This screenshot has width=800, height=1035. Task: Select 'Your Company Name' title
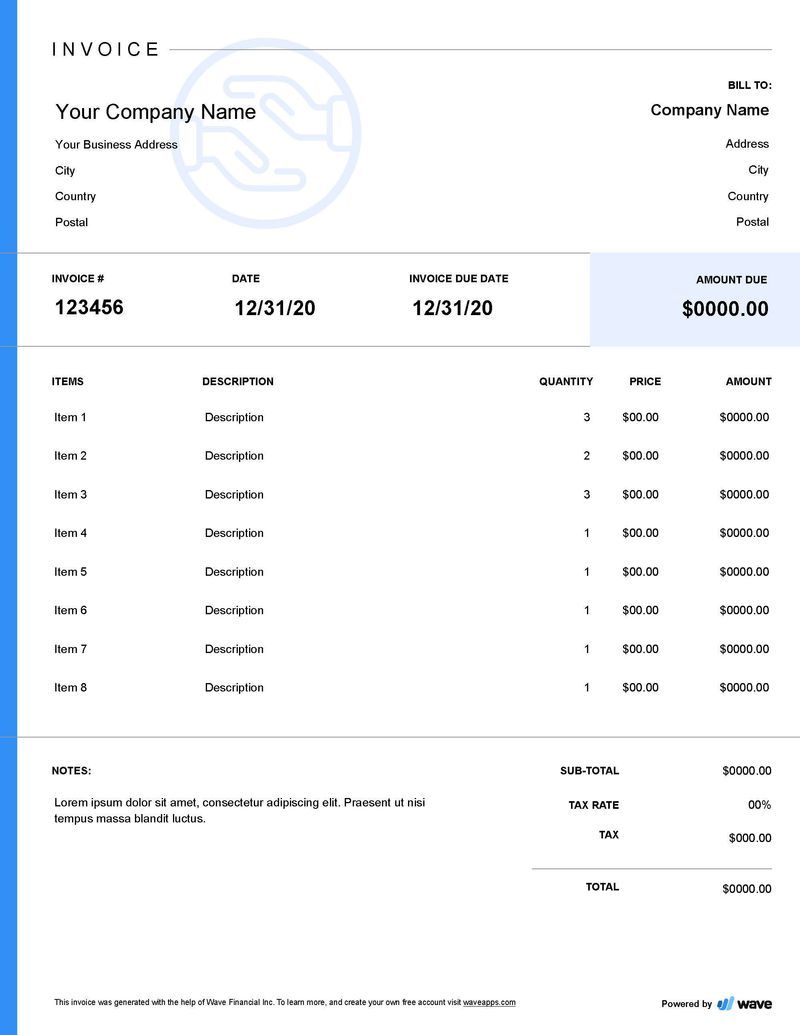(156, 112)
